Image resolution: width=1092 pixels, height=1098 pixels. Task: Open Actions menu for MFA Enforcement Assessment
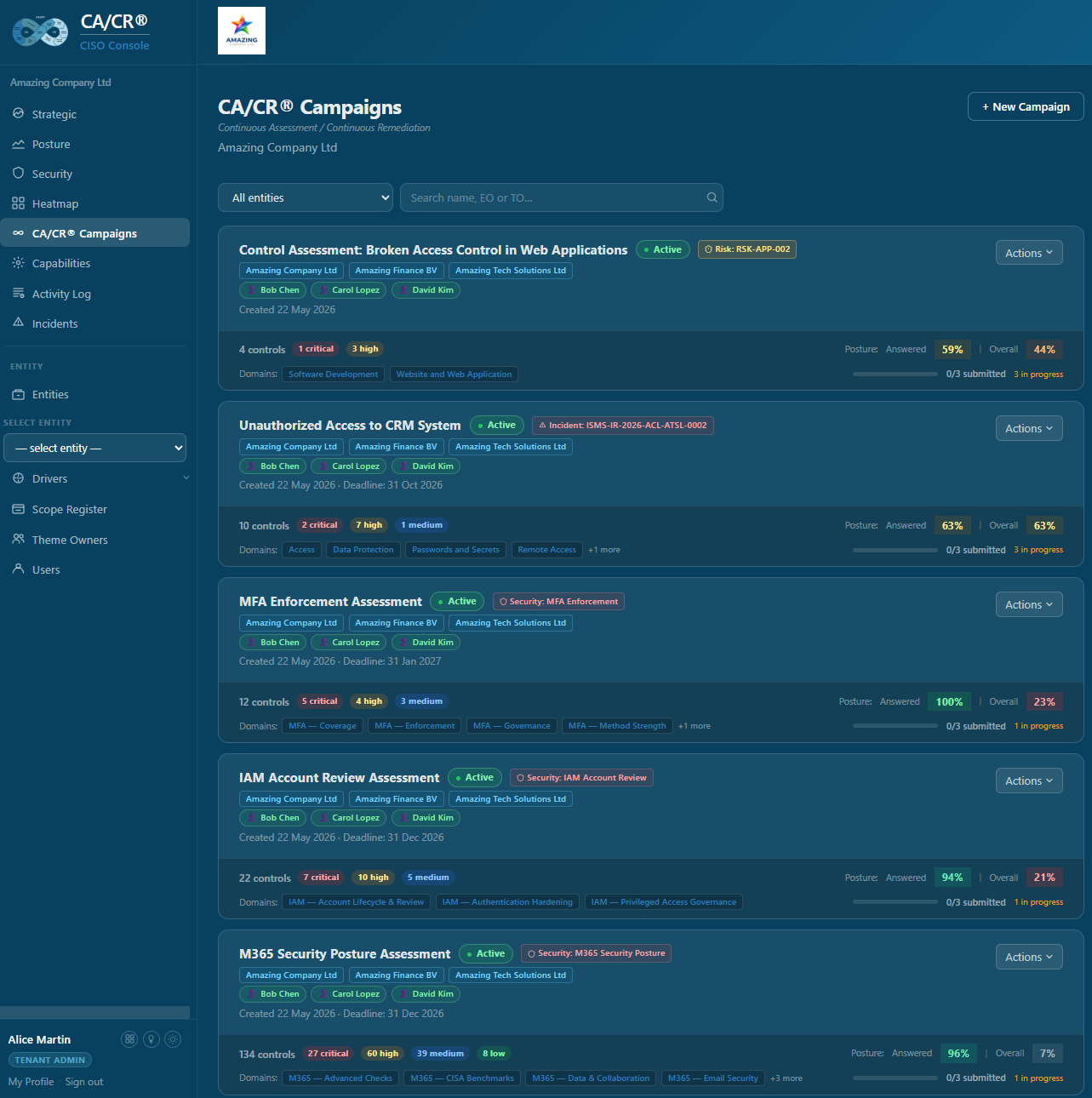(x=1029, y=604)
